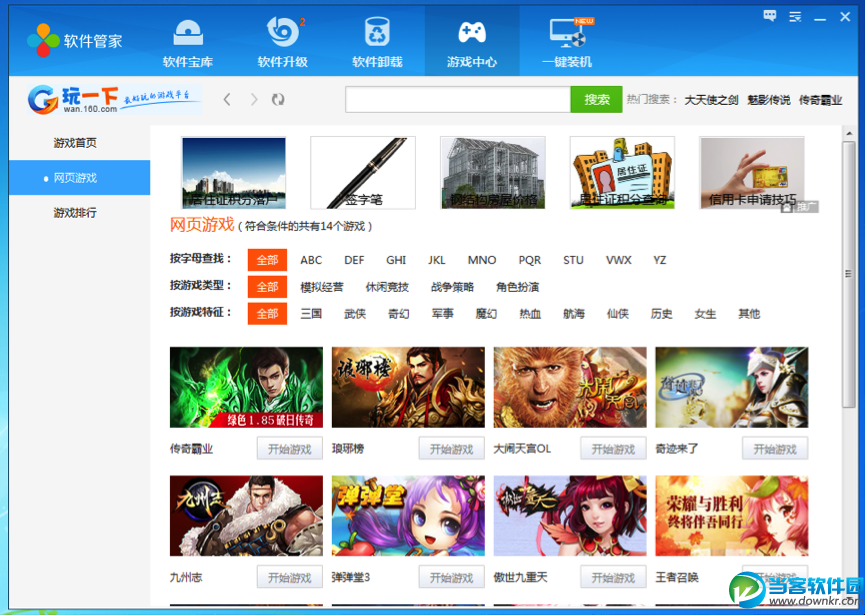Open the 傲世九重天 game banner
This screenshot has width=865, height=615.
570,516
